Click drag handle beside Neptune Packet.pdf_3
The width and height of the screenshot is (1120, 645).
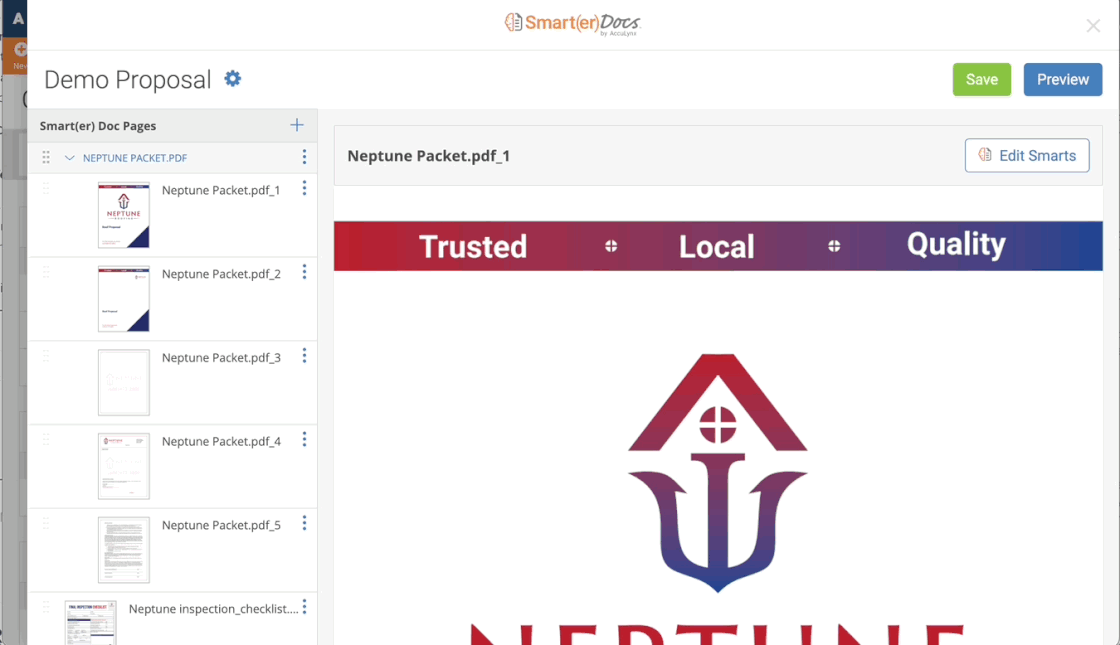(x=46, y=356)
